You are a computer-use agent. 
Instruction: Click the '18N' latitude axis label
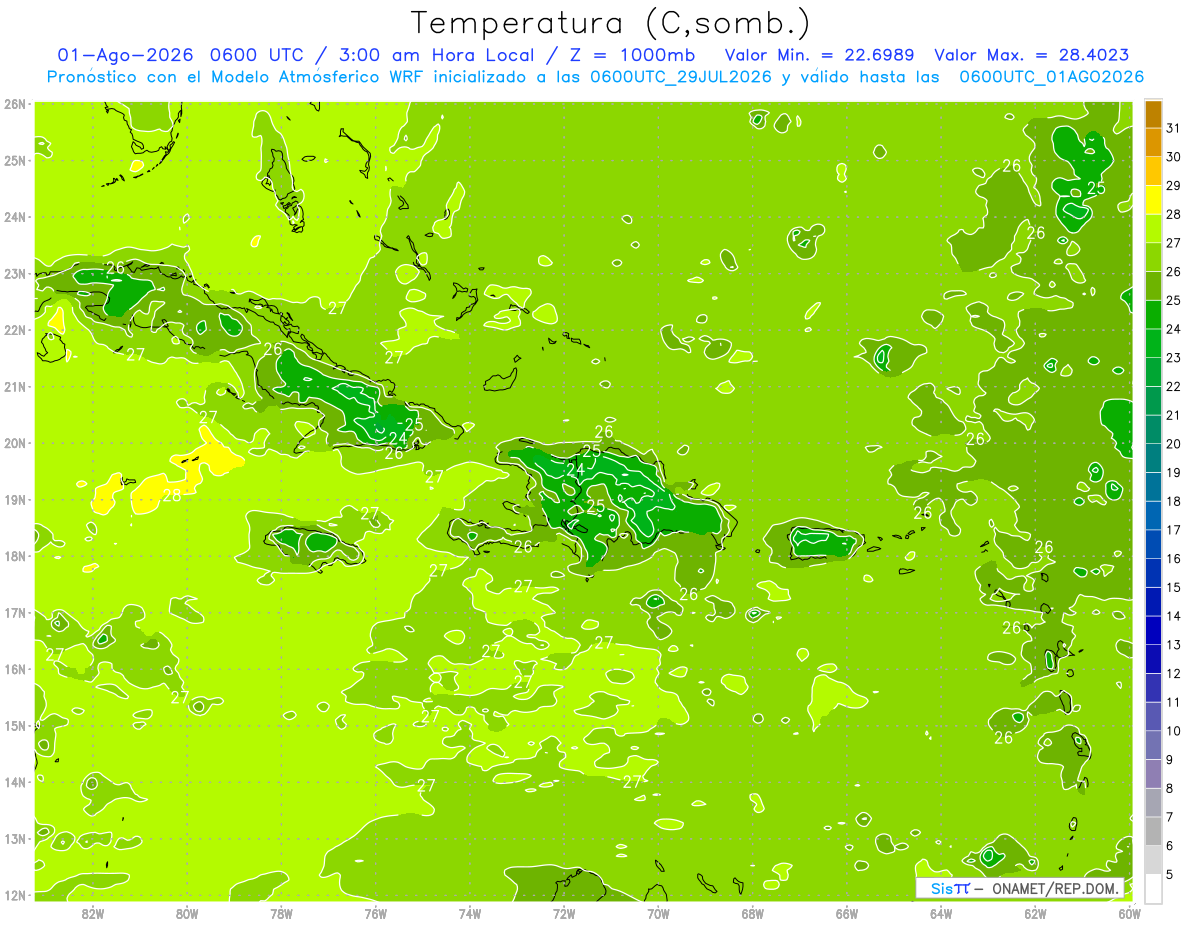point(14,556)
